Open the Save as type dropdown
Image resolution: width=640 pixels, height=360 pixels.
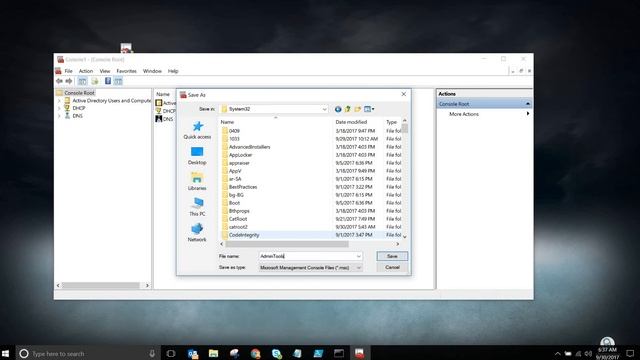(x=358, y=268)
